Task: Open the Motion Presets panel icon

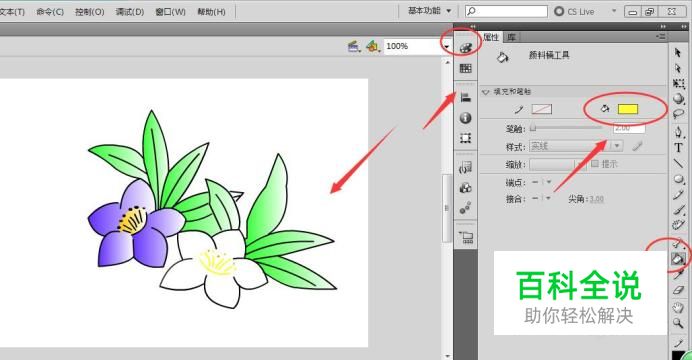Action: [x=465, y=208]
